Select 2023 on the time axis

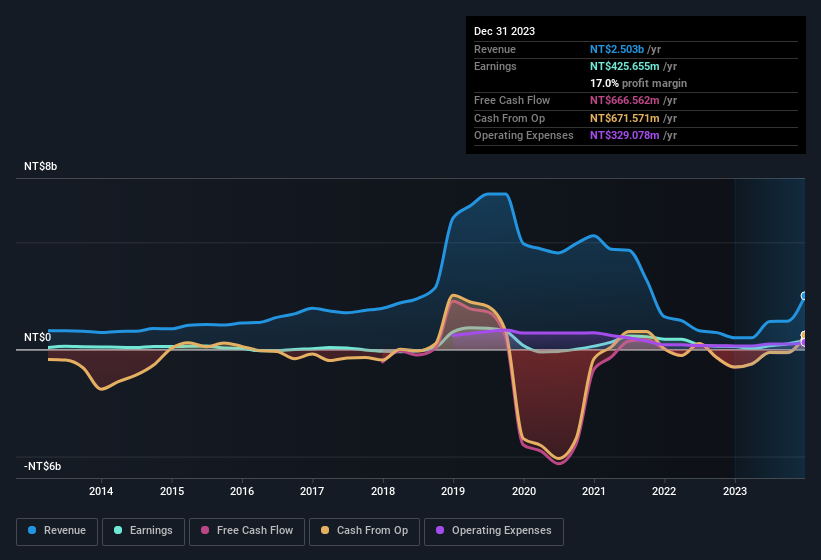coord(735,491)
